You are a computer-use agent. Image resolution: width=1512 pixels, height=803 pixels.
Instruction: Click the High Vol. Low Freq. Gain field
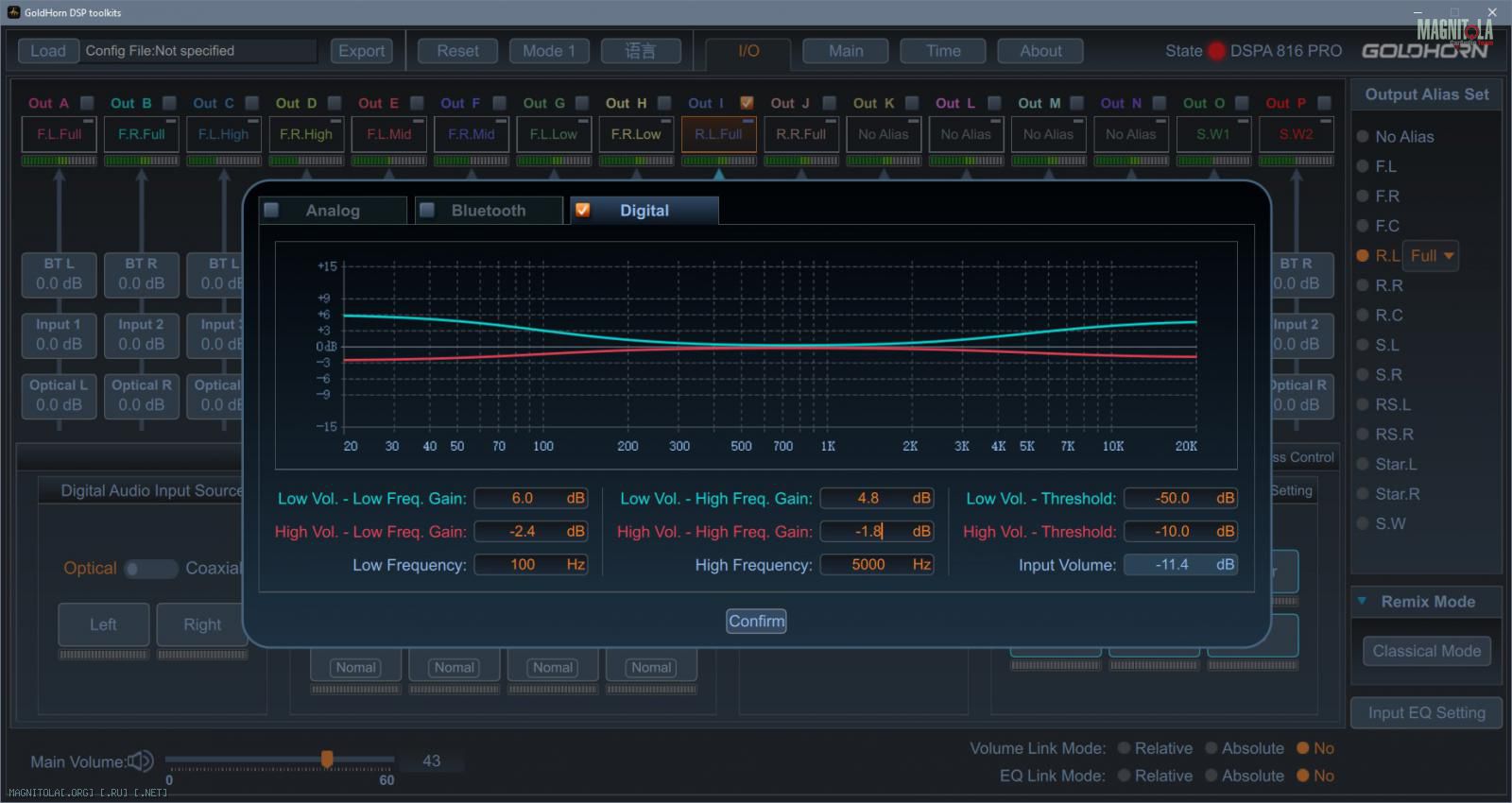(x=530, y=531)
